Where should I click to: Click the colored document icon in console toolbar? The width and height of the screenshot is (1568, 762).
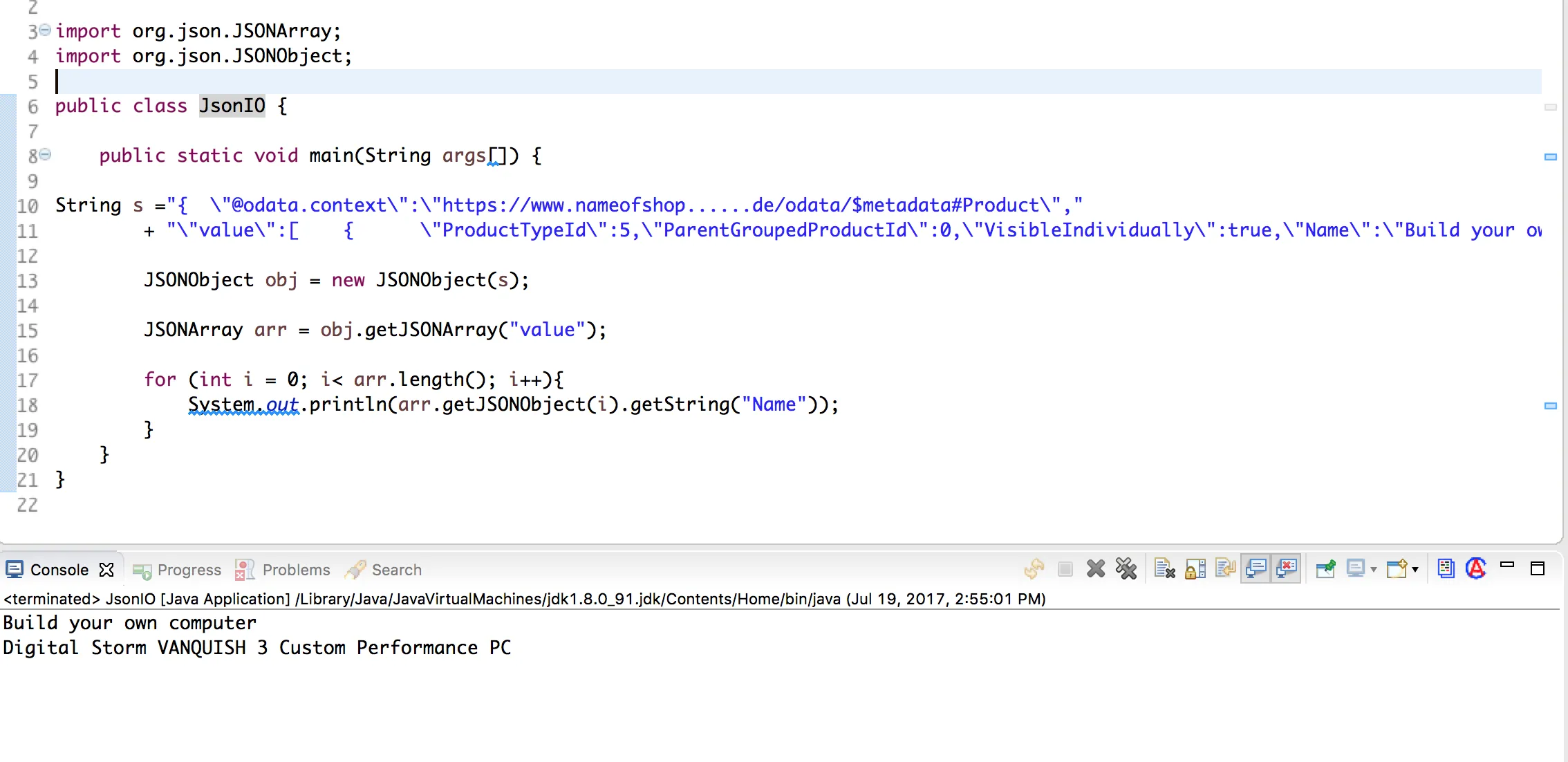tap(1445, 569)
